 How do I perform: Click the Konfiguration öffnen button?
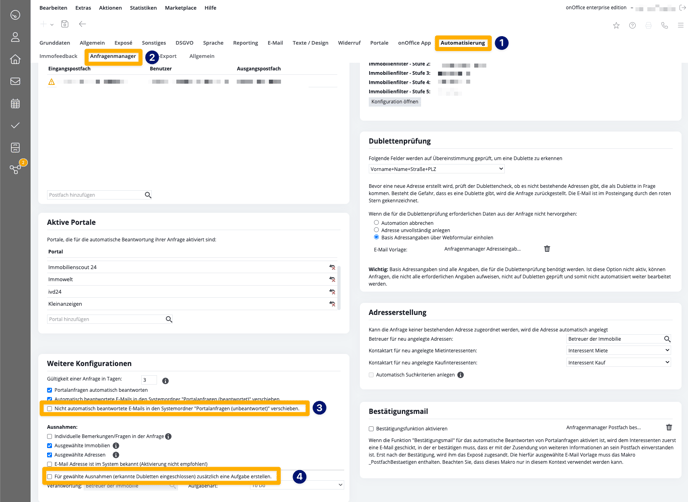click(394, 102)
